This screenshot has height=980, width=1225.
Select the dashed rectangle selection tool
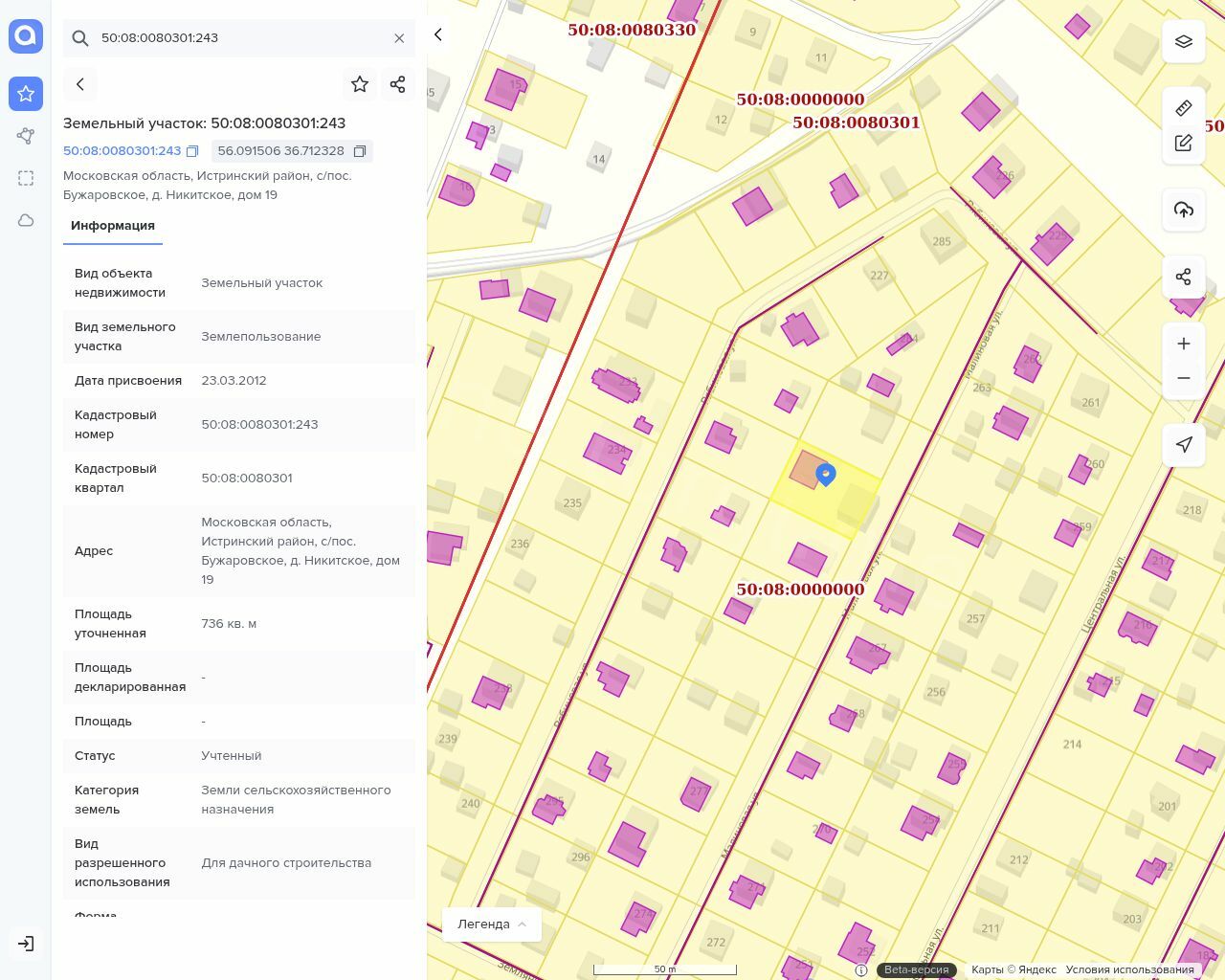26,178
